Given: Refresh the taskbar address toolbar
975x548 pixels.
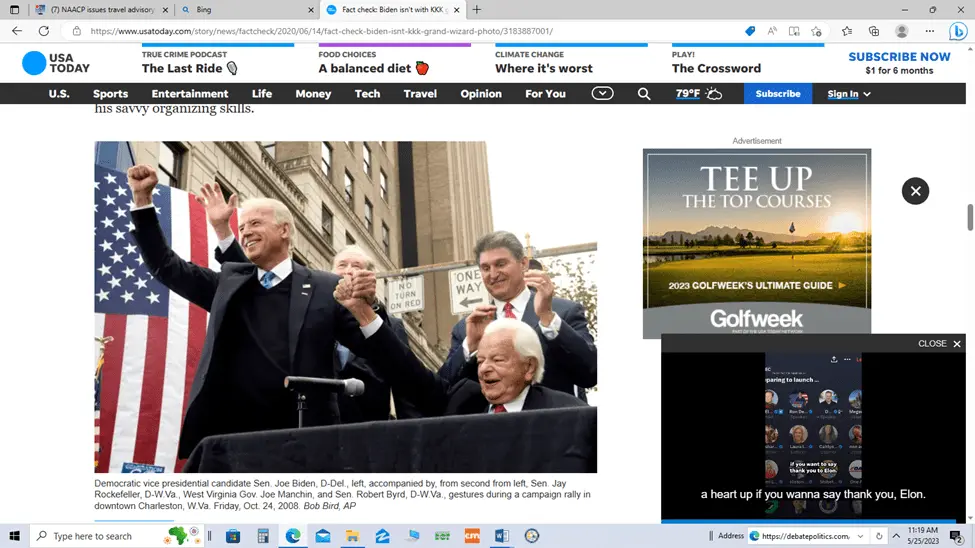Looking at the screenshot, I should [879, 536].
